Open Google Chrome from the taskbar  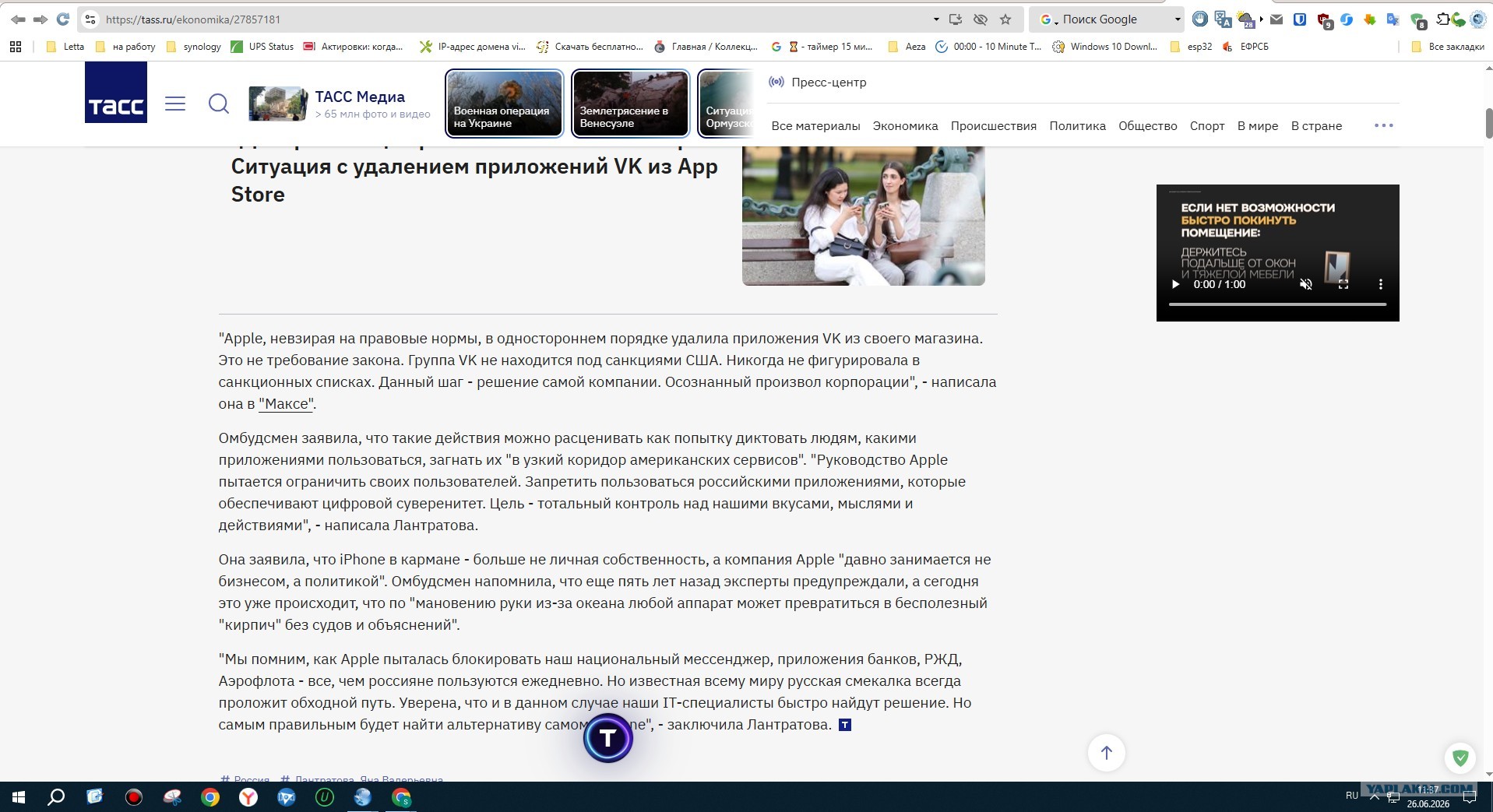[210, 797]
